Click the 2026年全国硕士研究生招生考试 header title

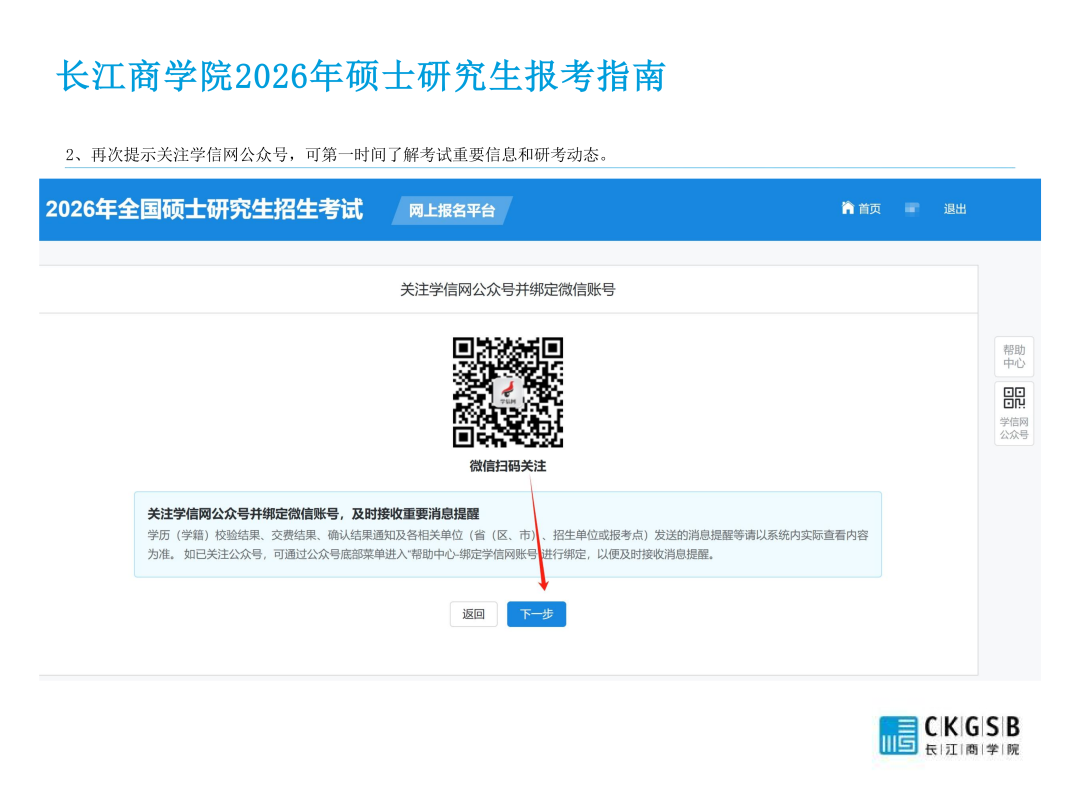point(204,209)
